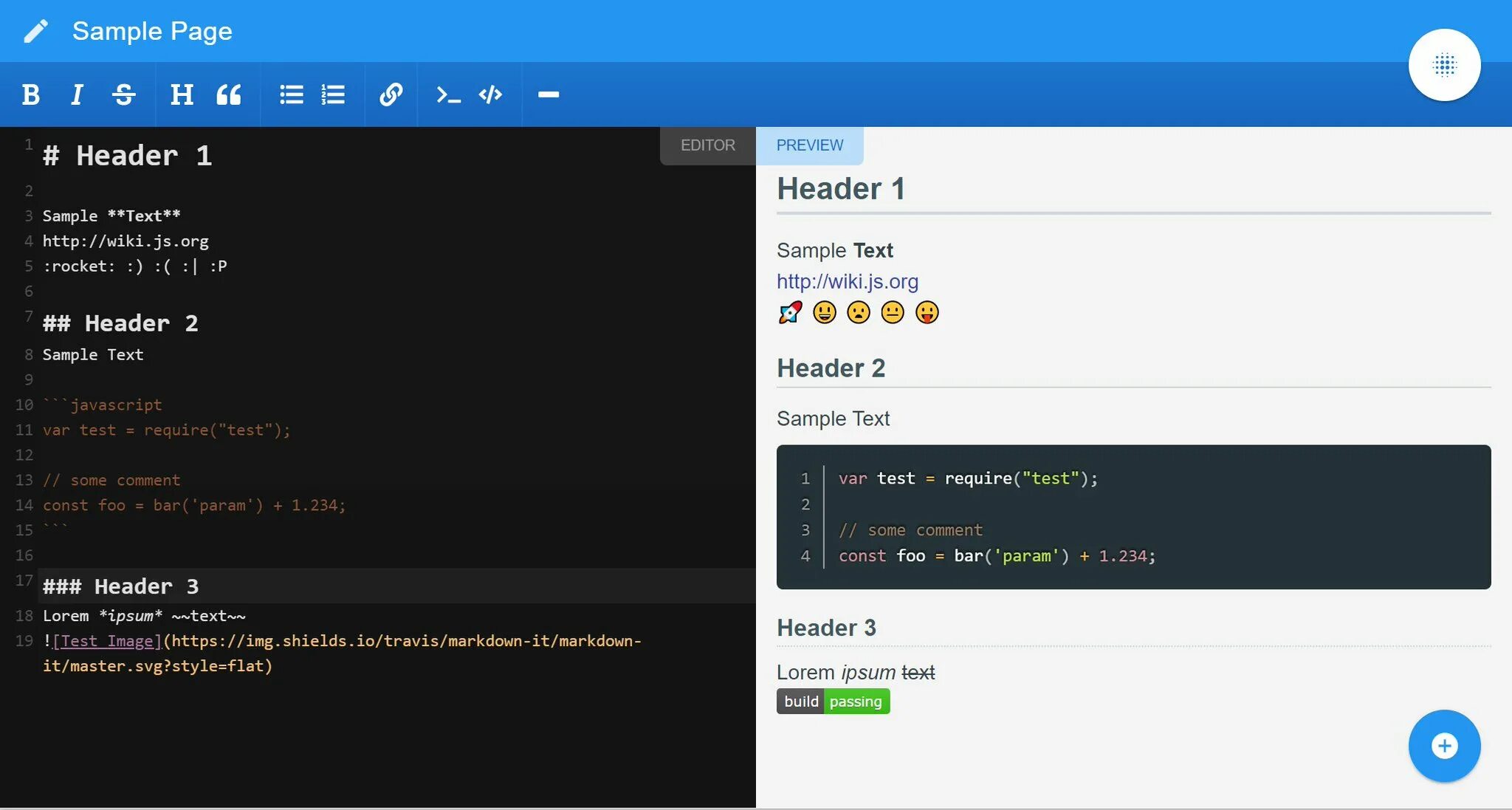
Task: Click the sad face emoji in preview
Action: (x=859, y=312)
